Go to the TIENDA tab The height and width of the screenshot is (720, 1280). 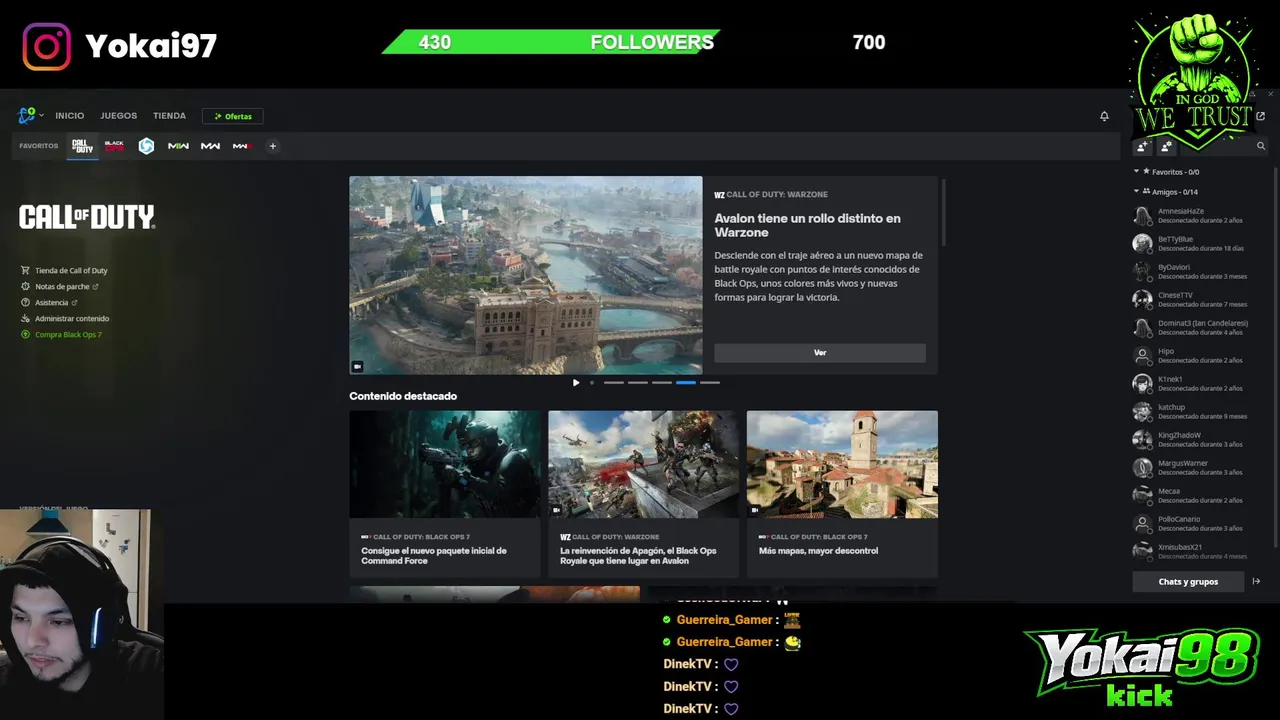[x=169, y=116]
